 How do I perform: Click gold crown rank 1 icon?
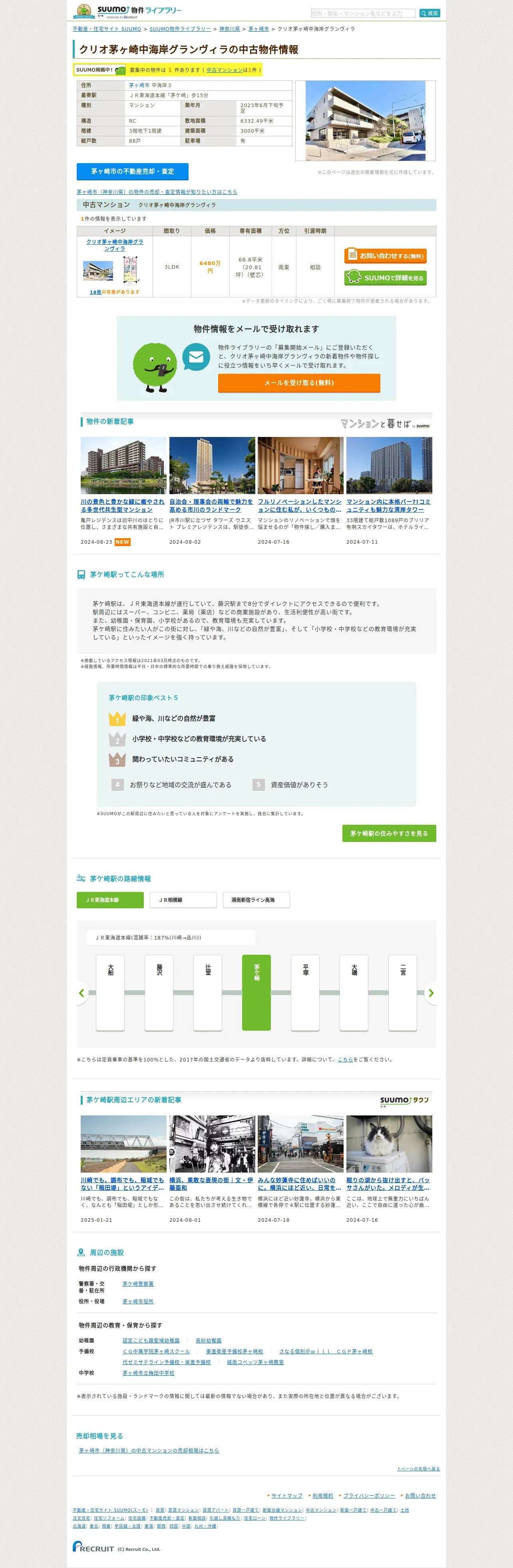pos(117,719)
